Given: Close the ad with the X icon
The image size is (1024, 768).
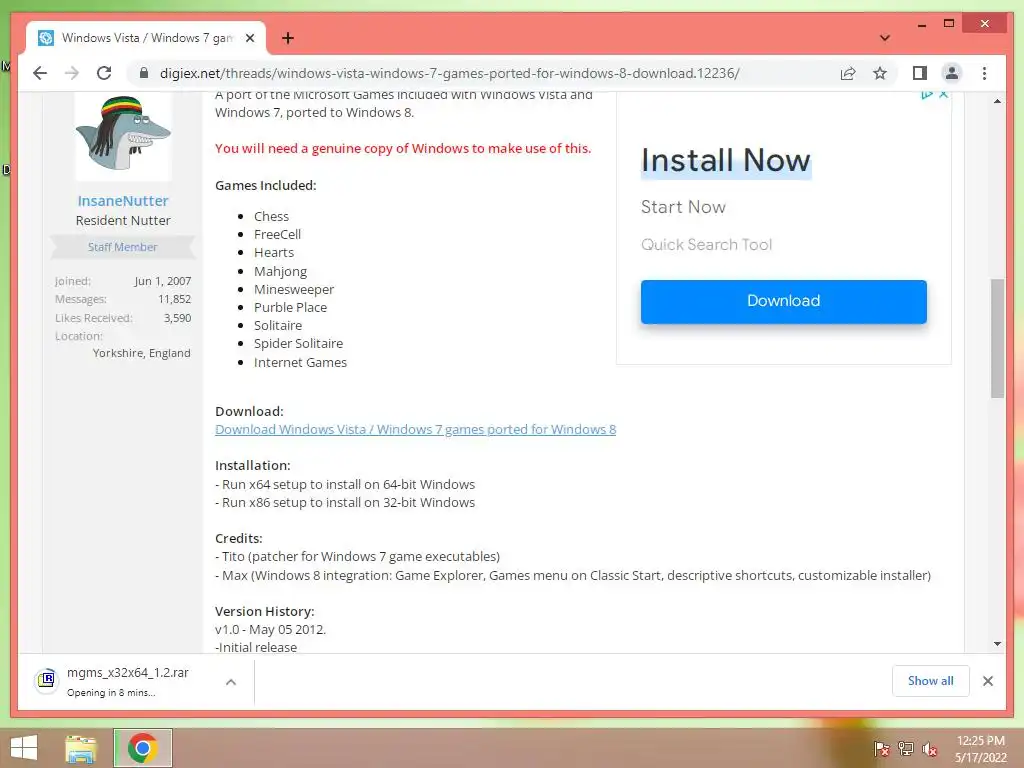Looking at the screenshot, I should pos(943,94).
